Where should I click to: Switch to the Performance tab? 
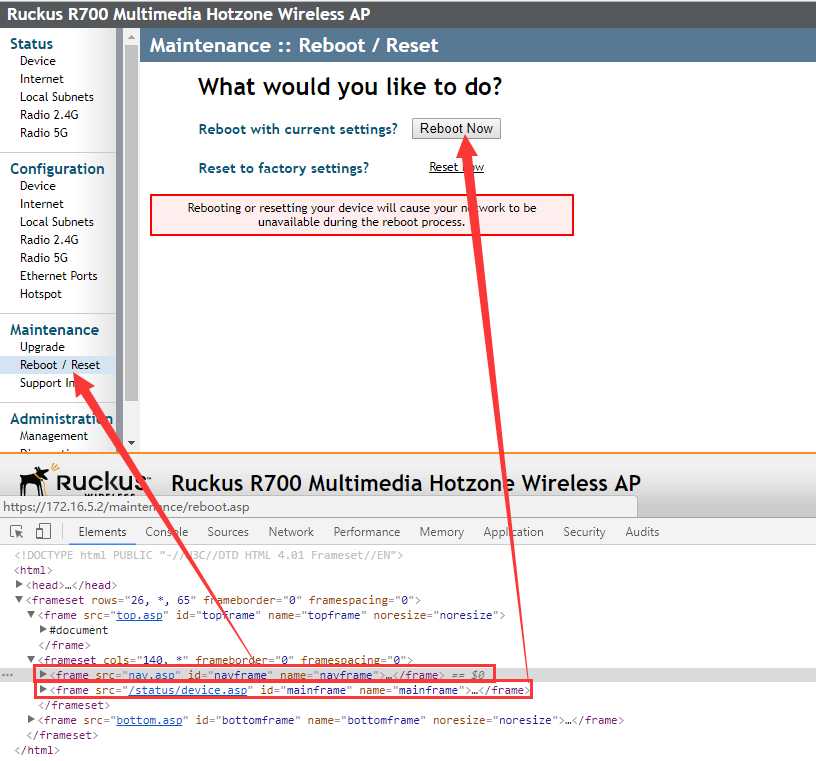pyautogui.click(x=366, y=531)
